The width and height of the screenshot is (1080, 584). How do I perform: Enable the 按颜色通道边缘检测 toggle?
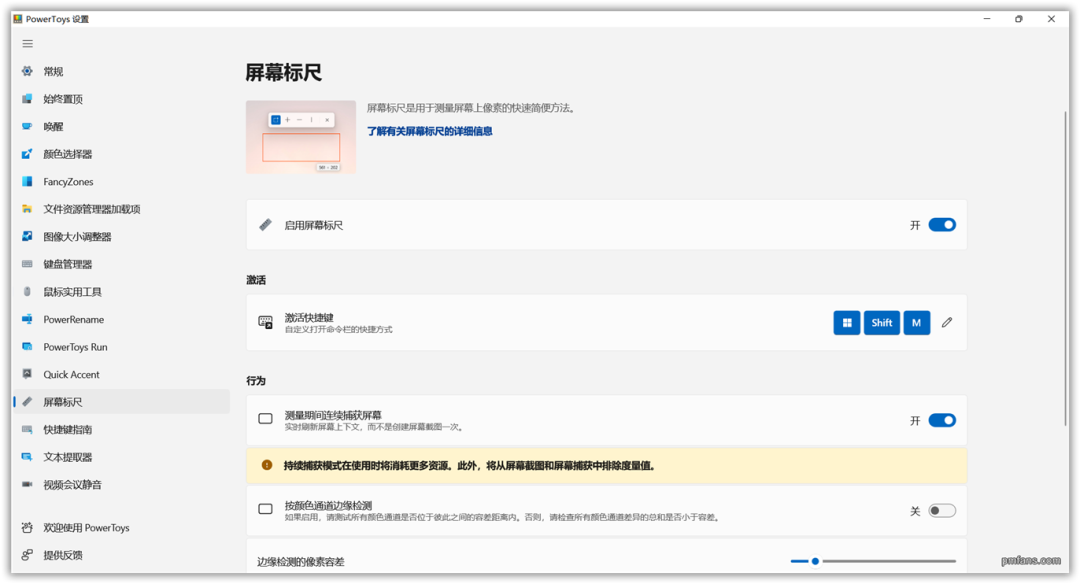(x=942, y=510)
